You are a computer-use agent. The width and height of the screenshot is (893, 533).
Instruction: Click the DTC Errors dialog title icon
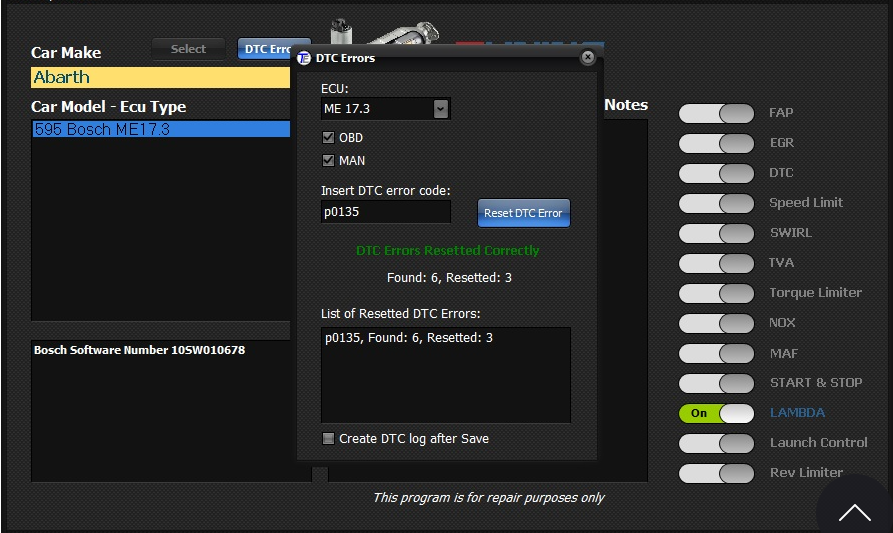pyautogui.click(x=304, y=58)
